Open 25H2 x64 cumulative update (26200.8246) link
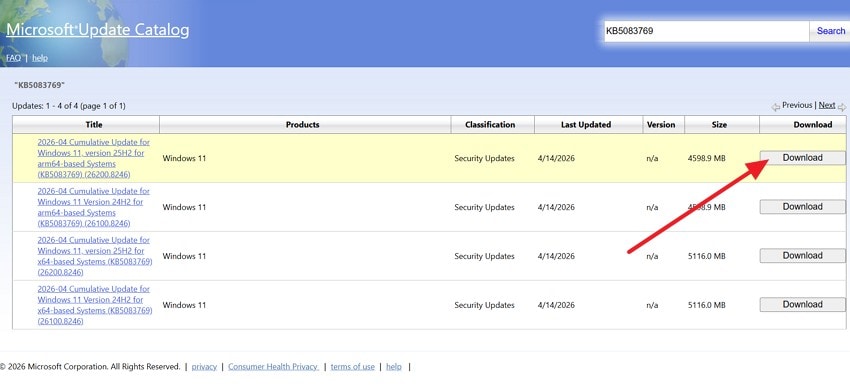Image resolution: width=850 pixels, height=390 pixels. pyautogui.click(x=94, y=256)
